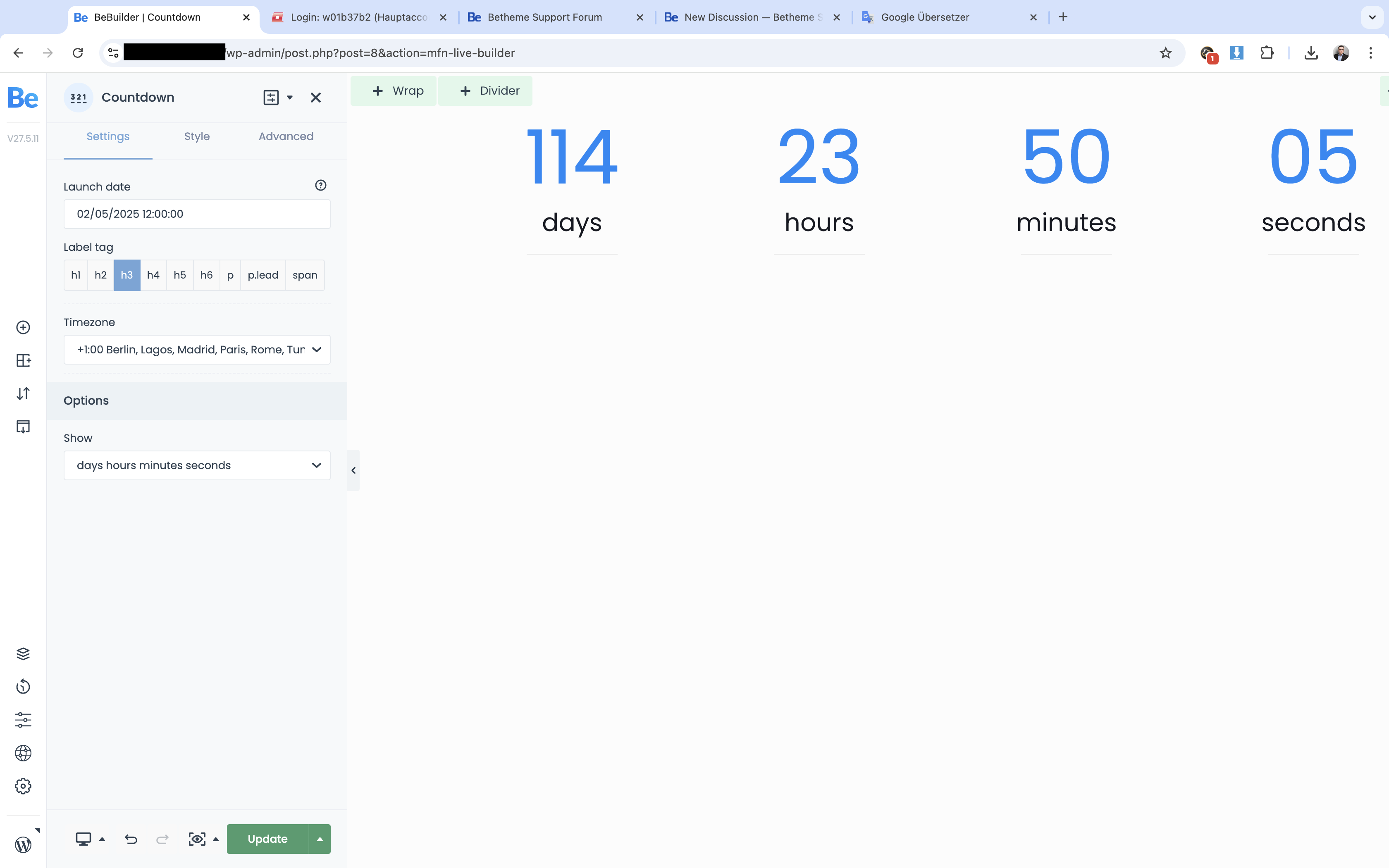Viewport: 1389px width, 868px height.
Task: Expand the responsive mode arrow
Action: [102, 839]
